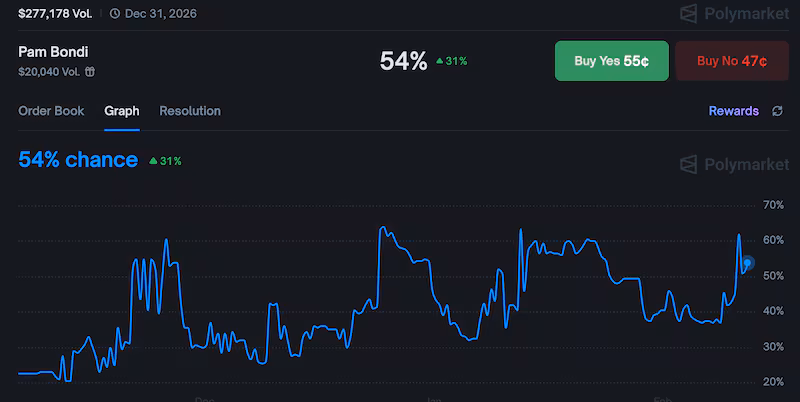Click the blue dot at graph line end

[x=747, y=263]
